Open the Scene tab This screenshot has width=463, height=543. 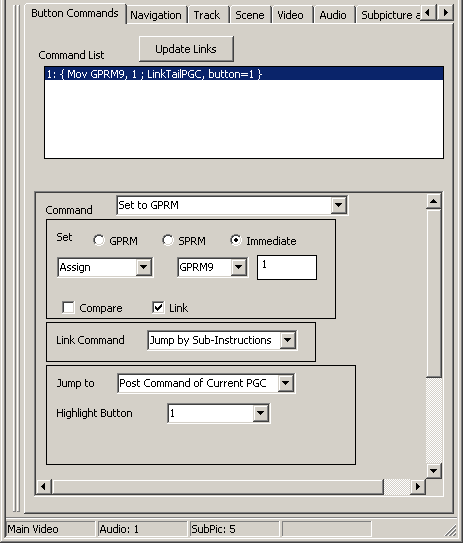coord(249,15)
